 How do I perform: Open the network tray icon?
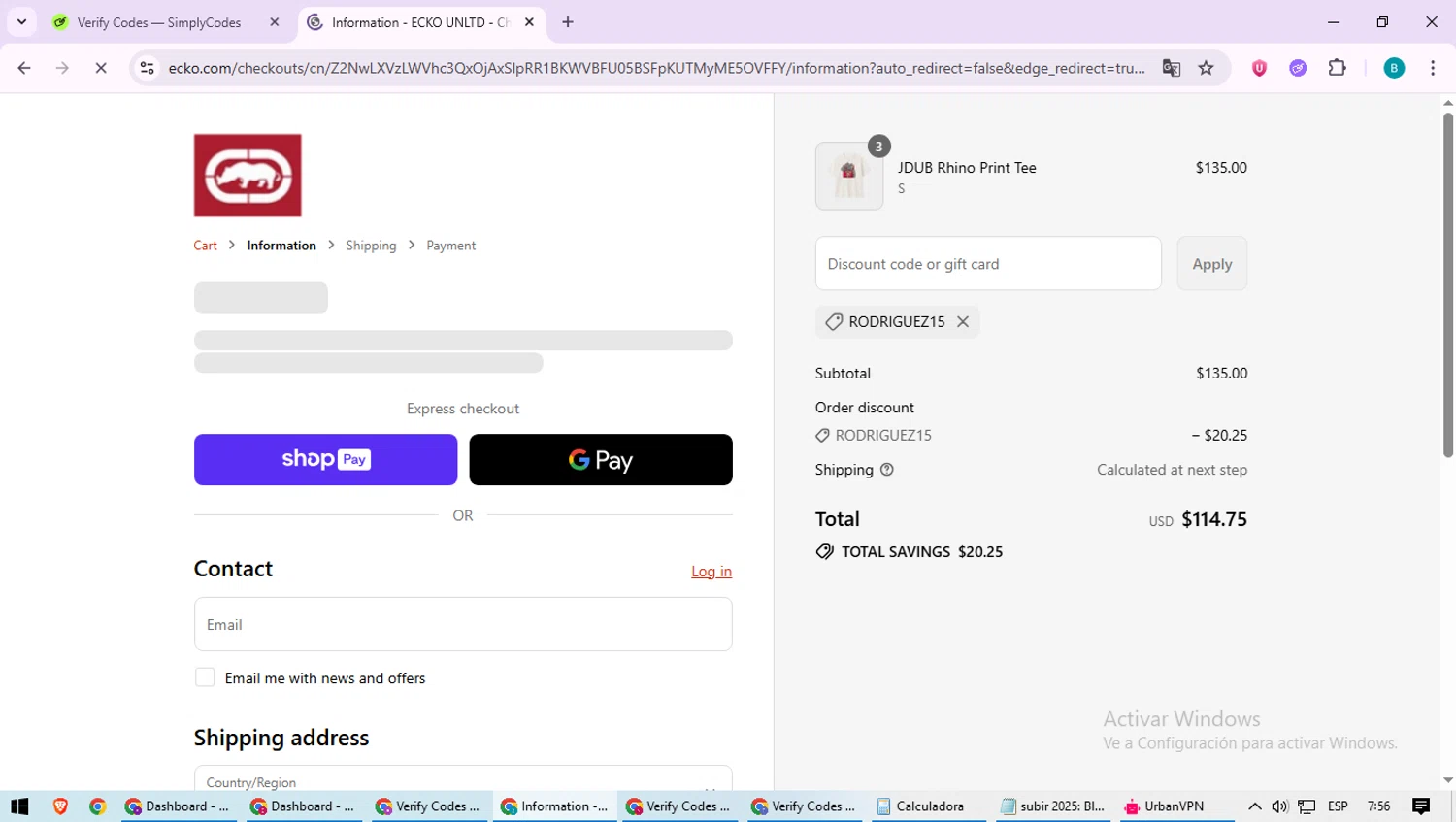(x=1307, y=806)
